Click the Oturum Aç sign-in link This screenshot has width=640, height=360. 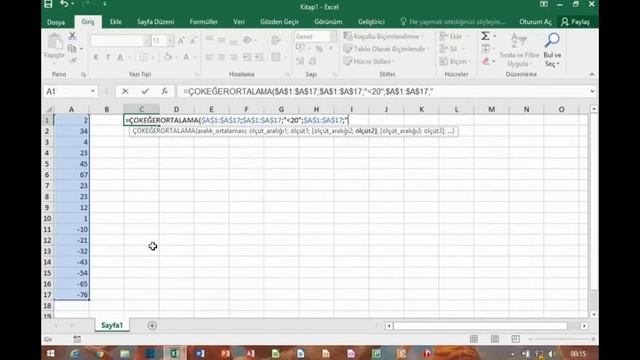click(536, 22)
